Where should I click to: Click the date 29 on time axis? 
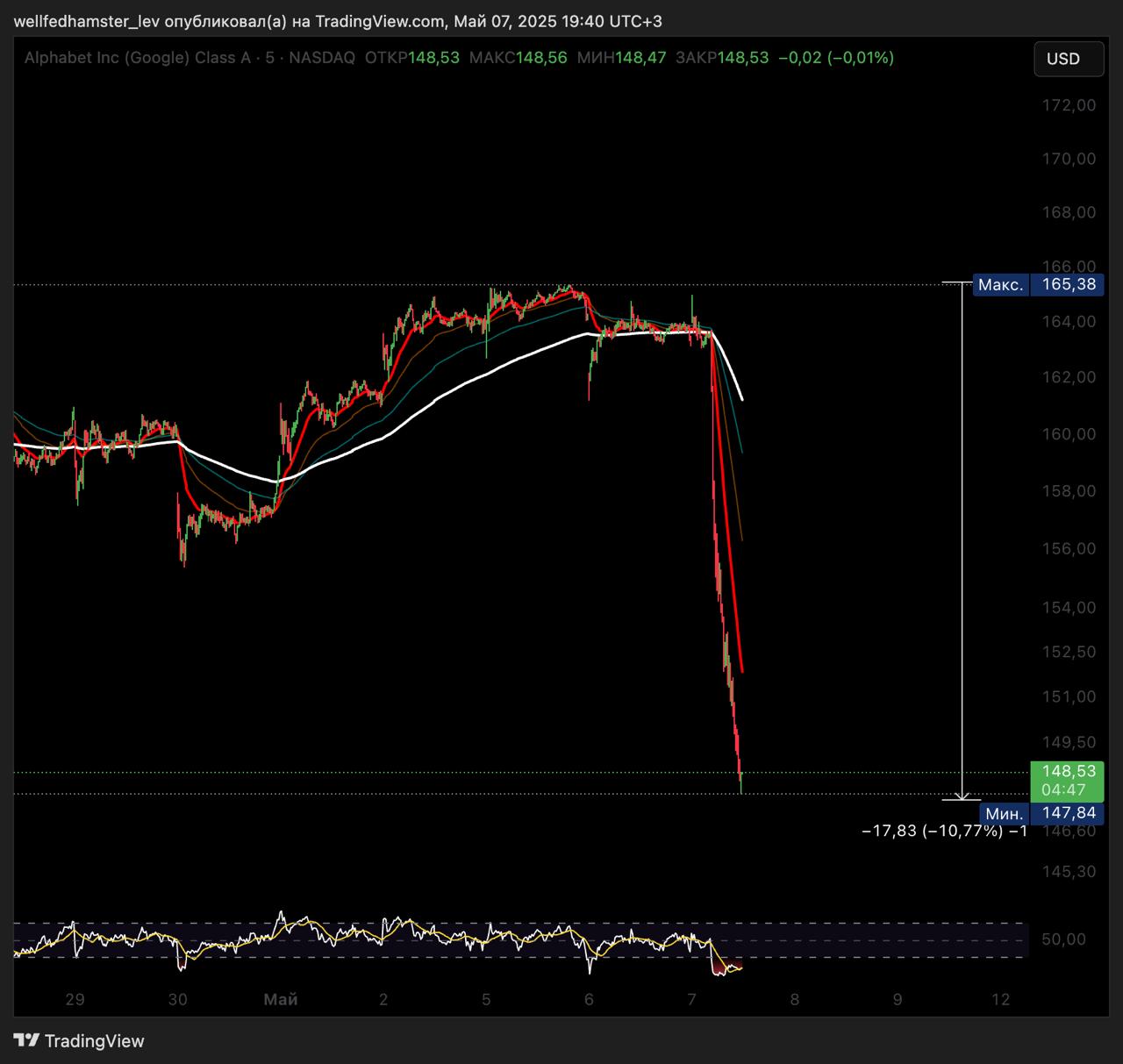pyautogui.click(x=75, y=999)
